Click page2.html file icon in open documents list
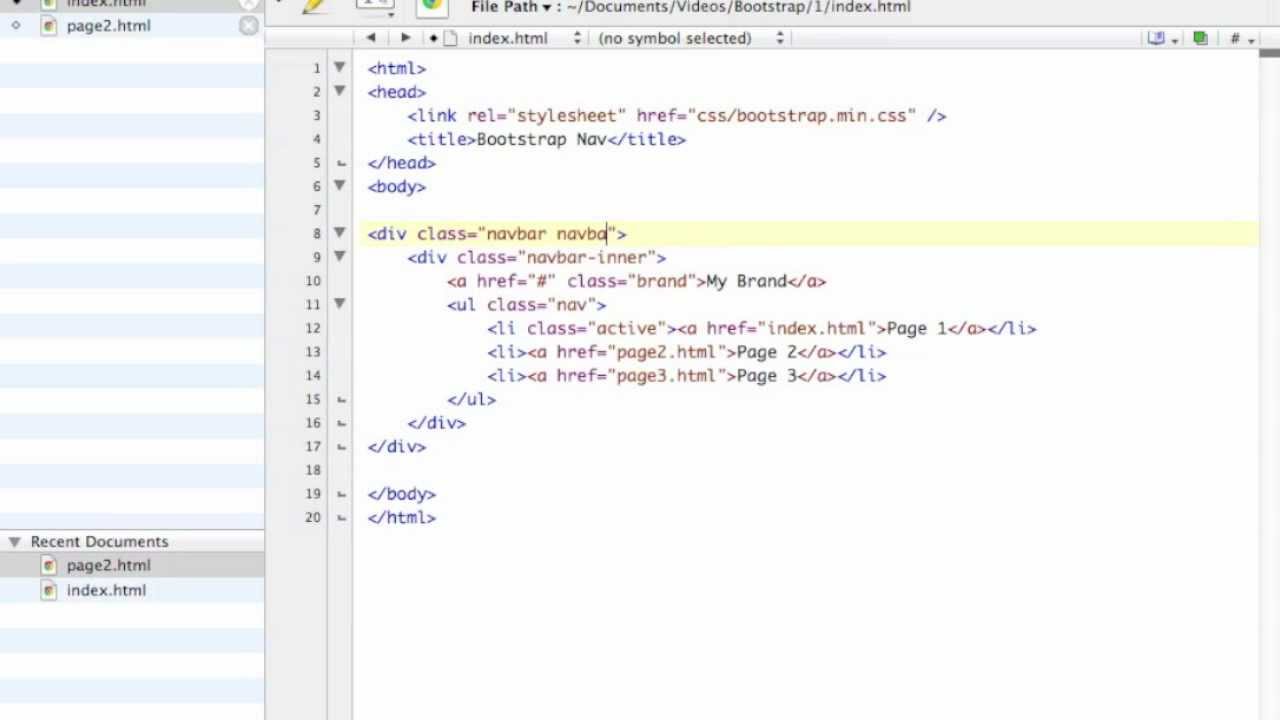This screenshot has height=720, width=1280. (x=48, y=26)
